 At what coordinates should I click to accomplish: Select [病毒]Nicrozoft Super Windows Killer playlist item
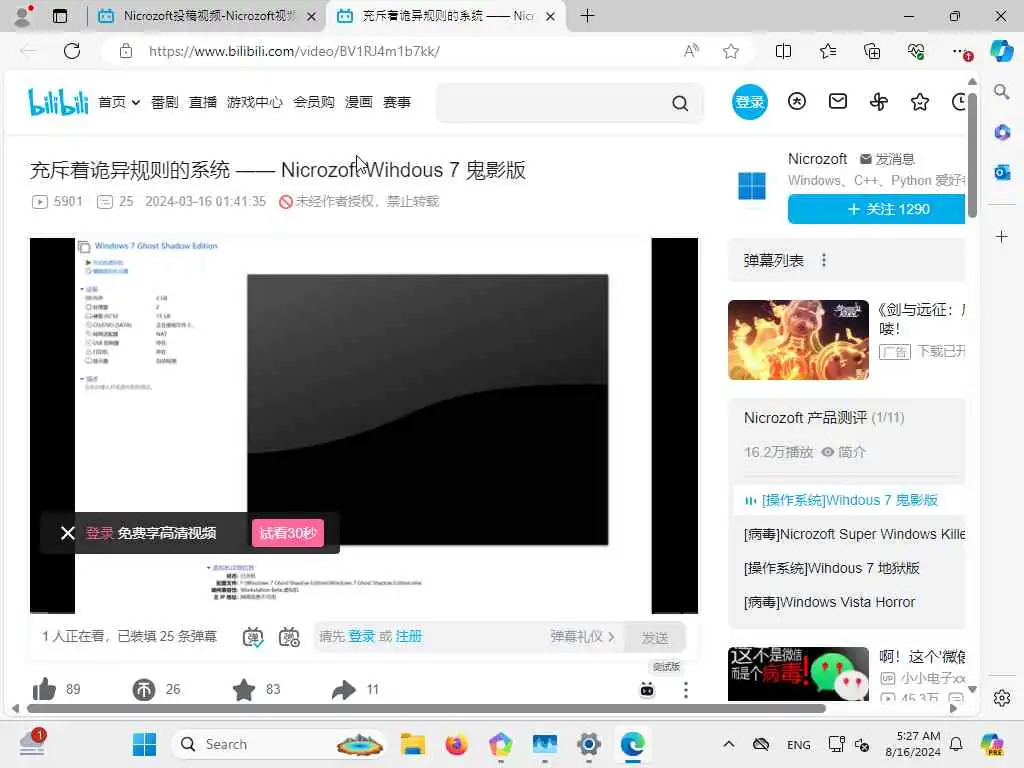(854, 534)
